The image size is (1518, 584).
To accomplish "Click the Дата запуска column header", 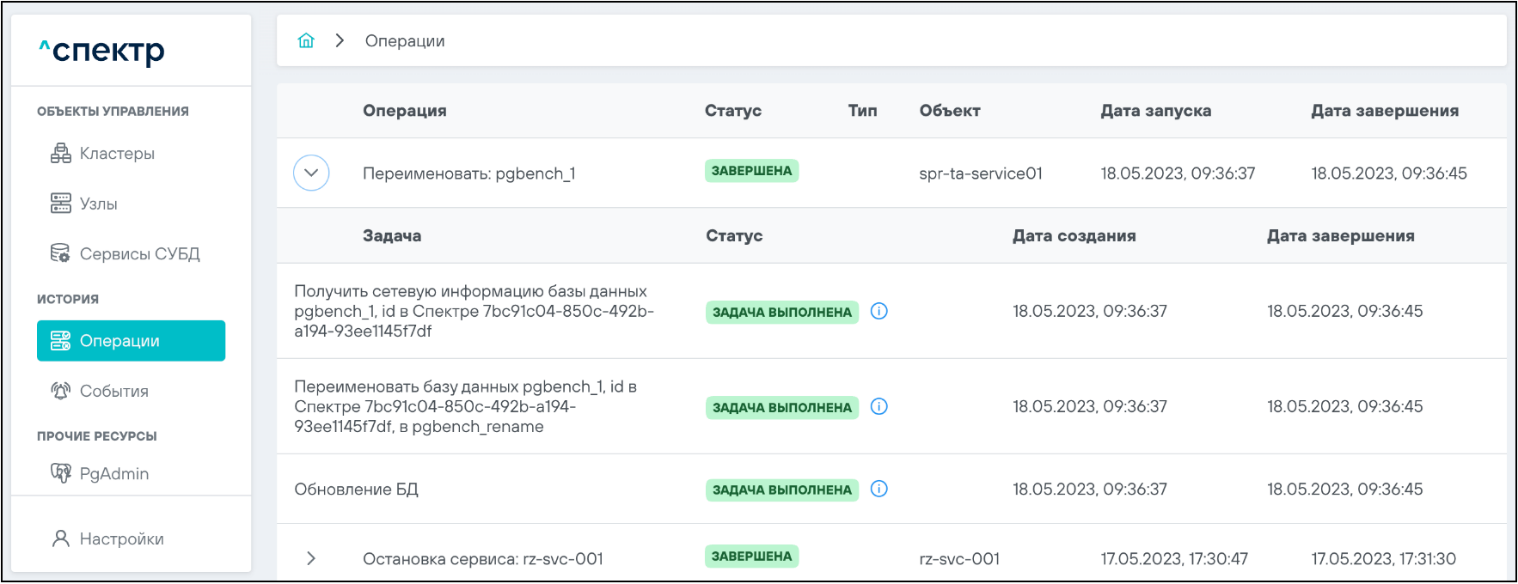I will [x=1155, y=111].
